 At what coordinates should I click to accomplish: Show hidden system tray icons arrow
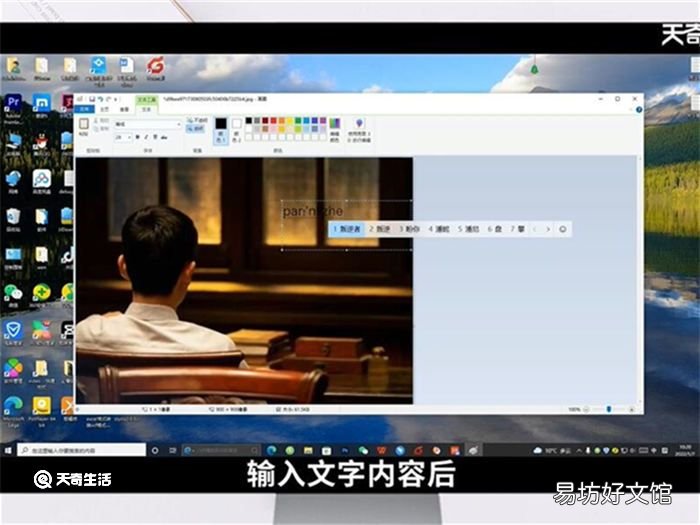(579, 450)
